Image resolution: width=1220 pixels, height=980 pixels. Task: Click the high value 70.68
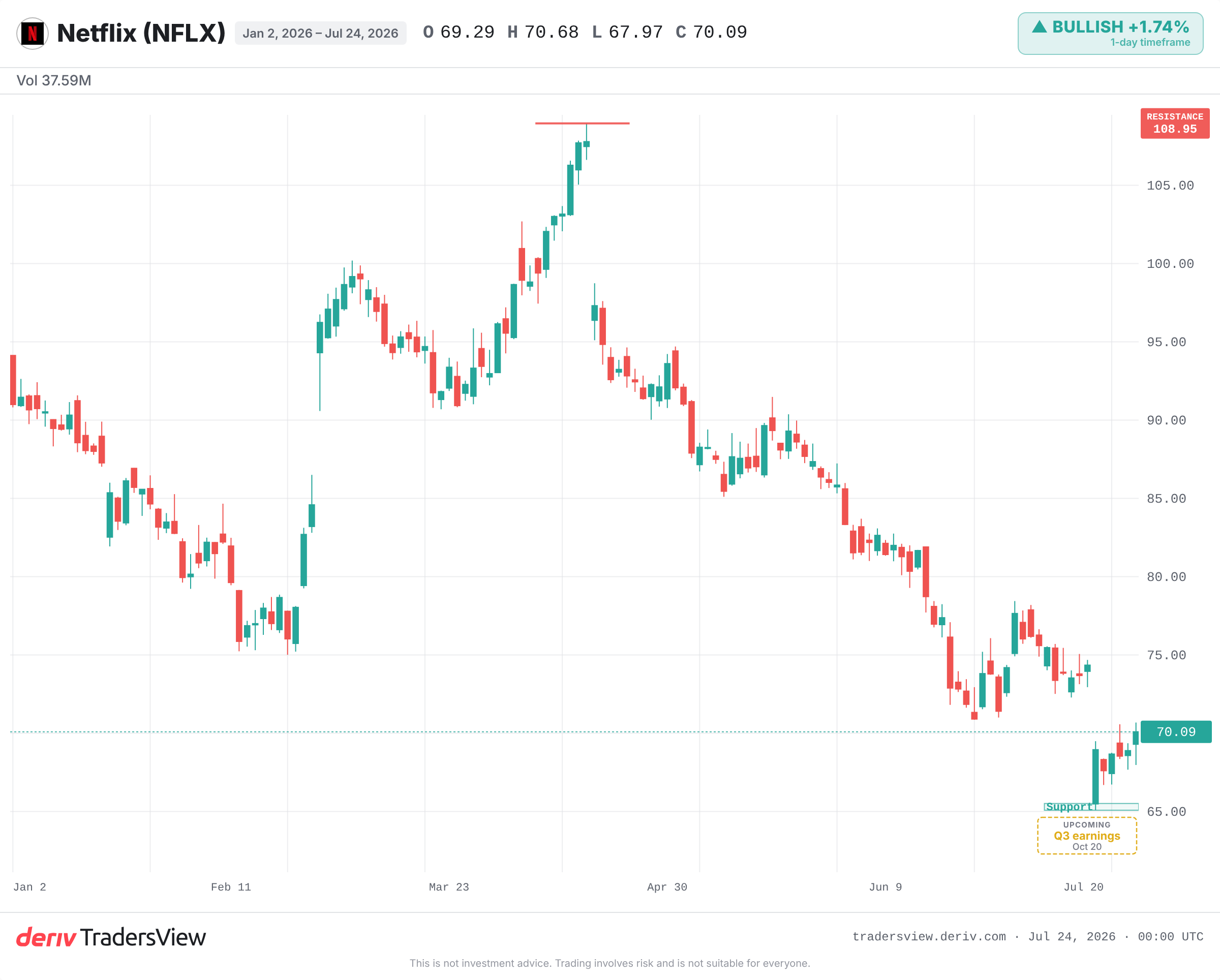(x=551, y=32)
